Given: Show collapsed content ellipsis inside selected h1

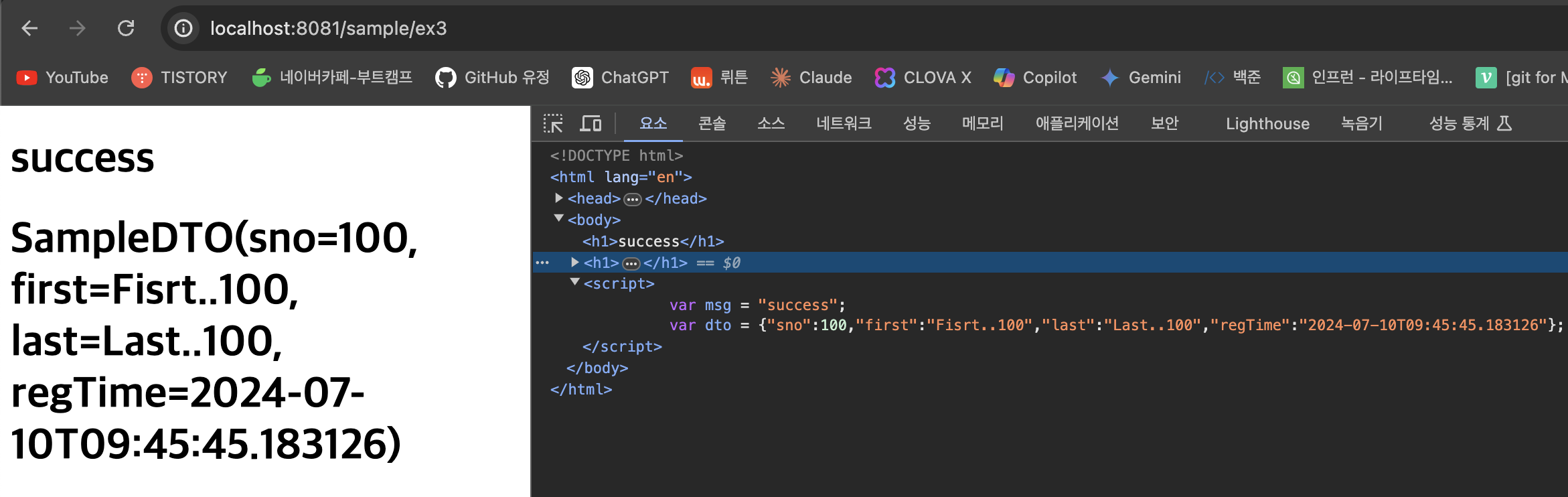Looking at the screenshot, I should [x=631, y=263].
